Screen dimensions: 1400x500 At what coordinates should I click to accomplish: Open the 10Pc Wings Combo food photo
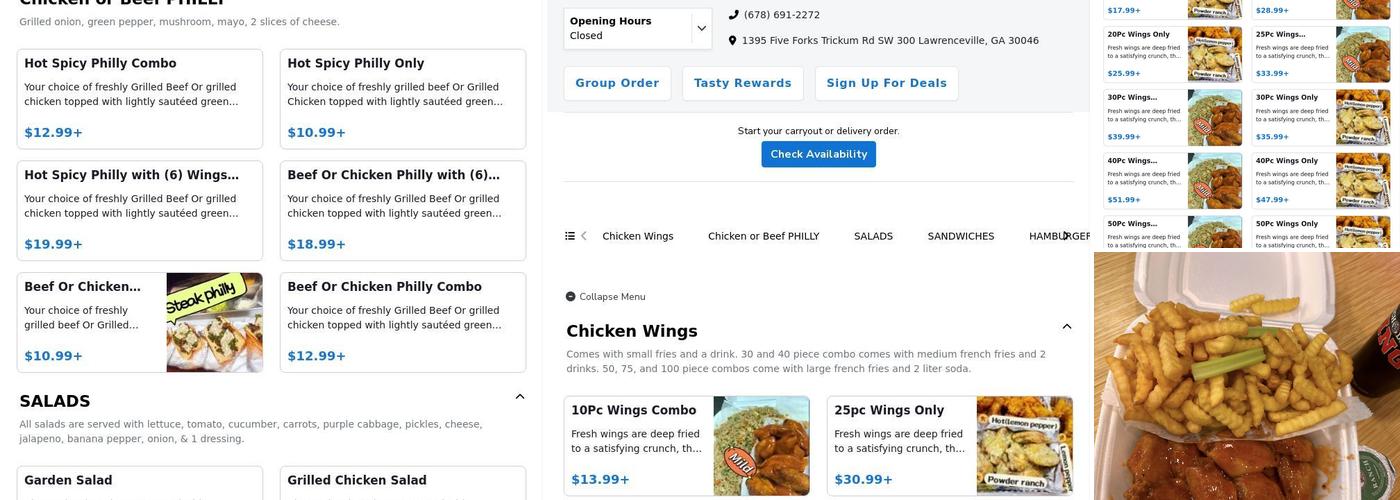[761, 446]
